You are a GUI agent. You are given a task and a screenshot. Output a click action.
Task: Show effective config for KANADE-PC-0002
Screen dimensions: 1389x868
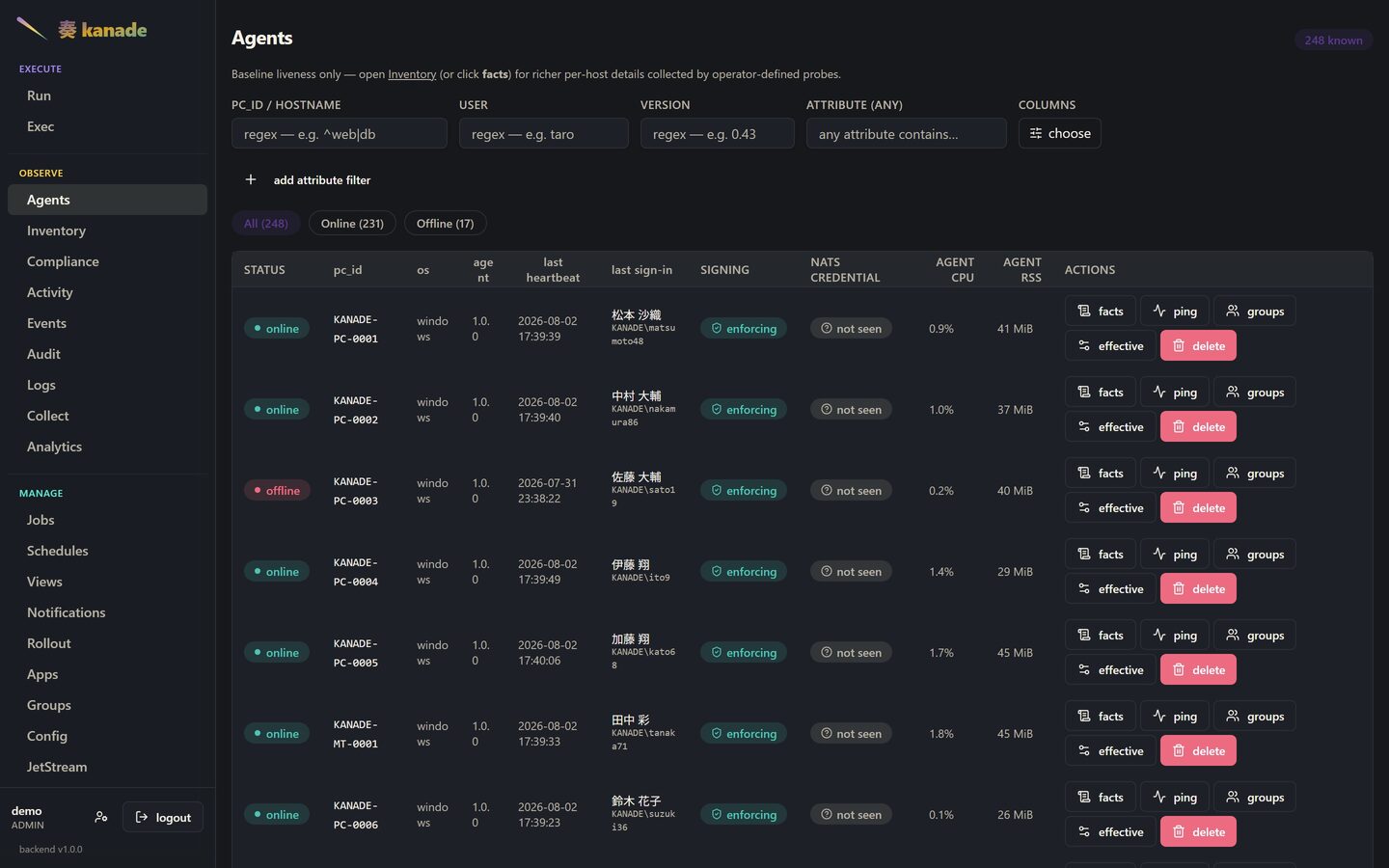[1110, 426]
